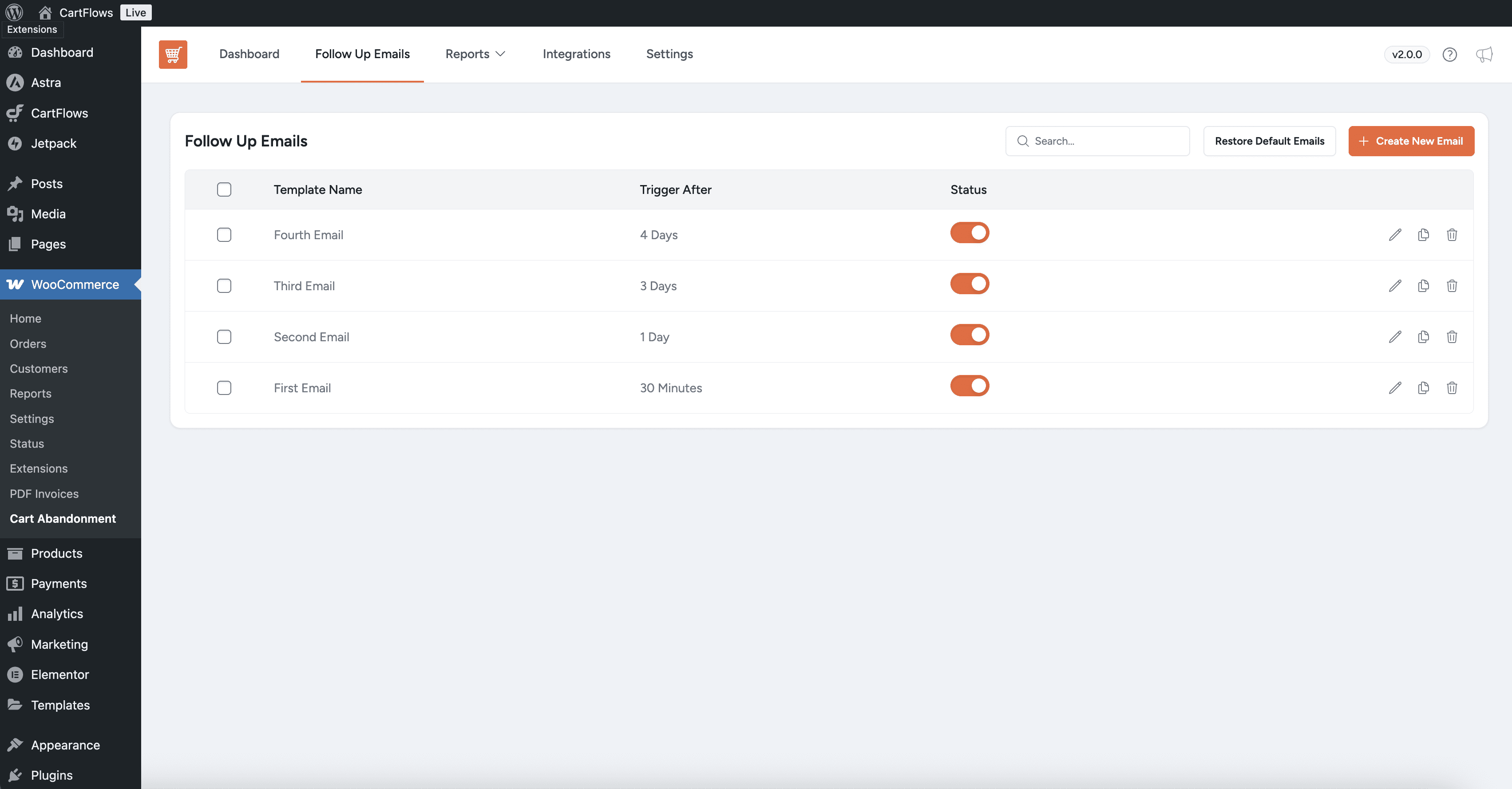Open the help question mark icon
This screenshot has height=789, width=1512.
pyautogui.click(x=1449, y=55)
